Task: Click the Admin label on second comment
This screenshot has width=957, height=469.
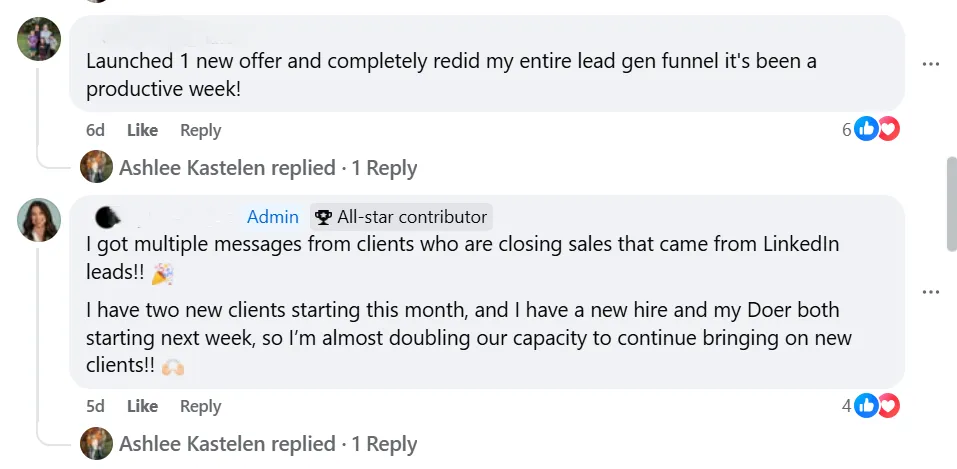Action: click(x=273, y=217)
